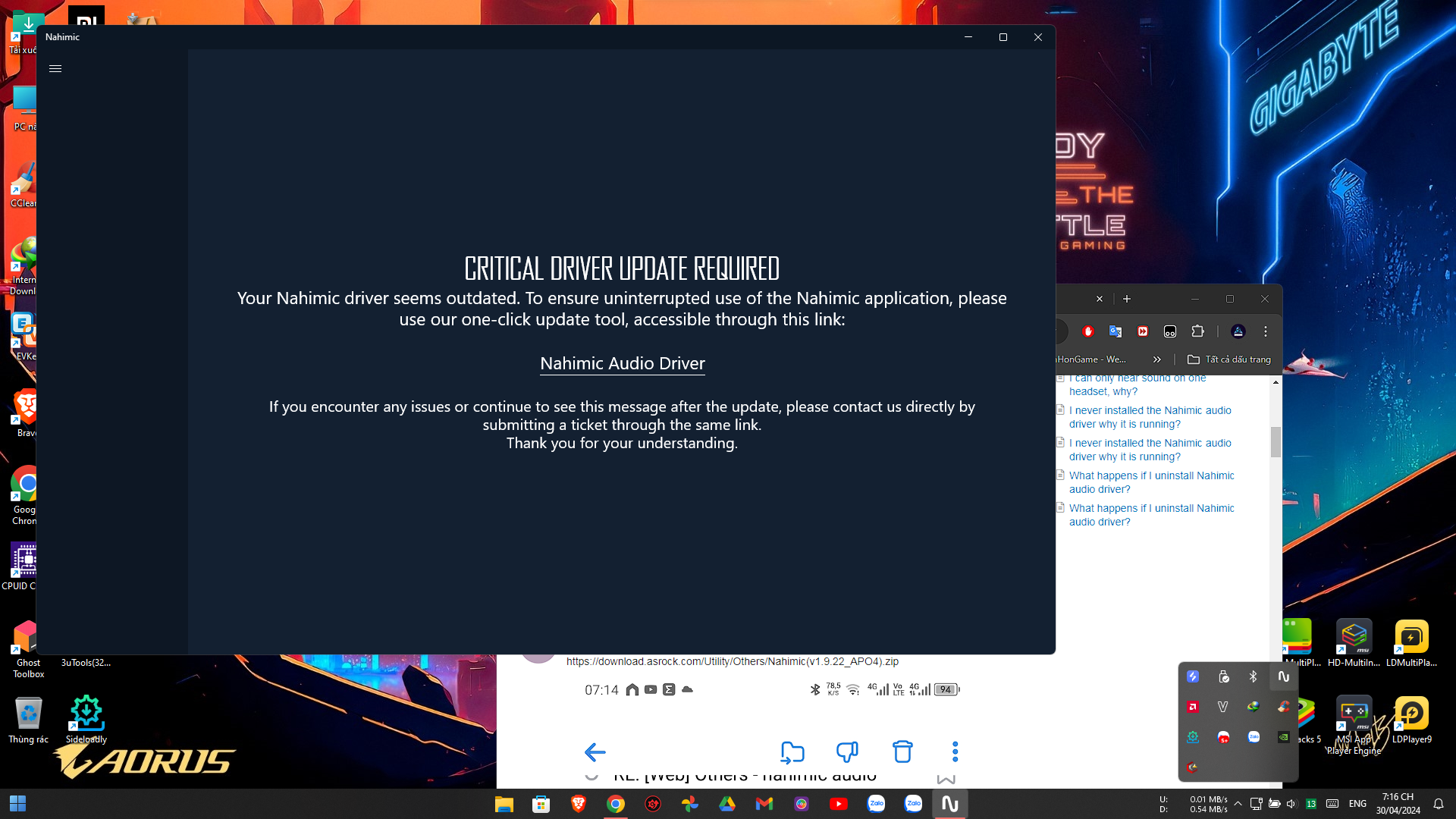Click the browser Extensions puzzle icon
Screen dimensions: 1456x819
click(1197, 331)
